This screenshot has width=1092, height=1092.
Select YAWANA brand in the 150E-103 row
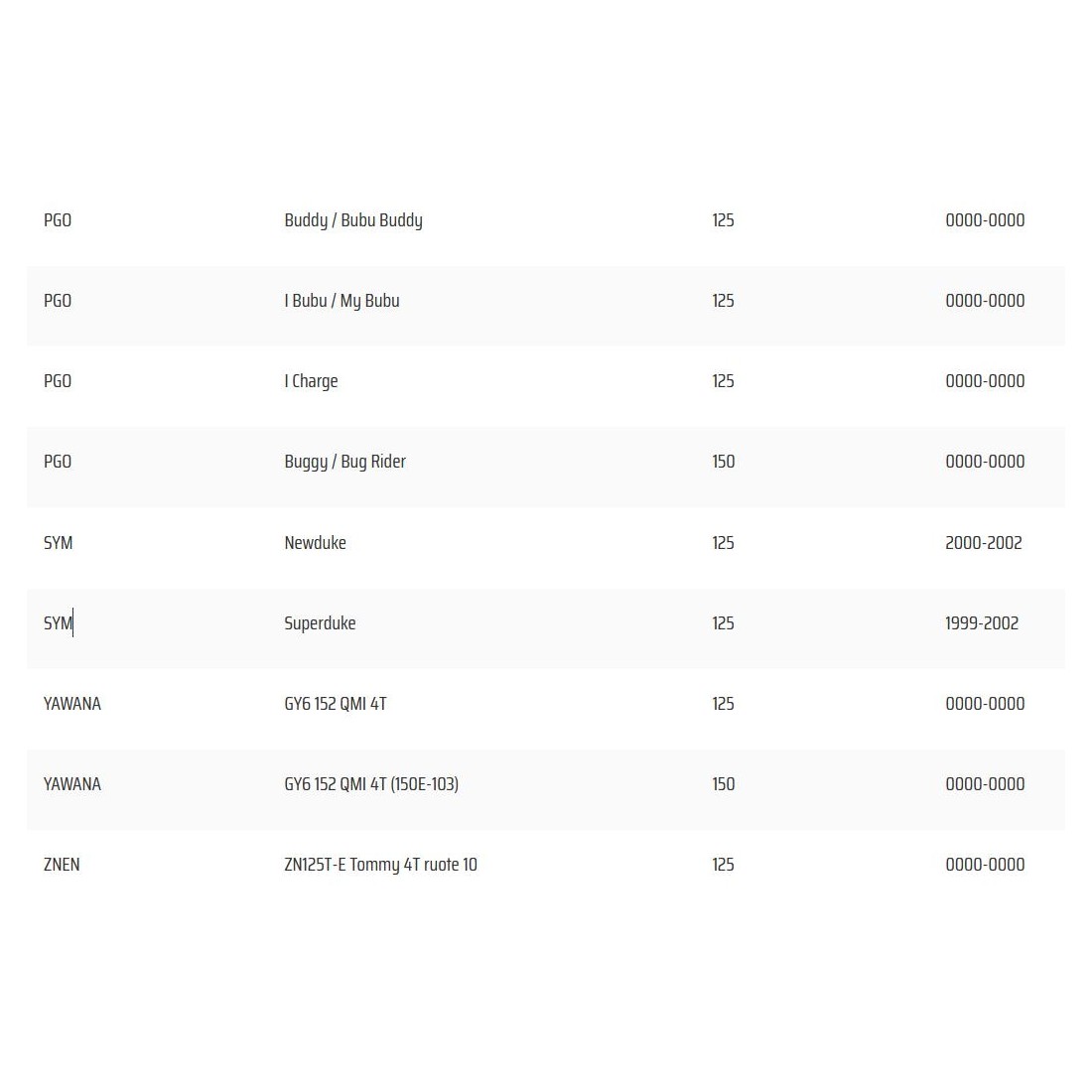[72, 784]
